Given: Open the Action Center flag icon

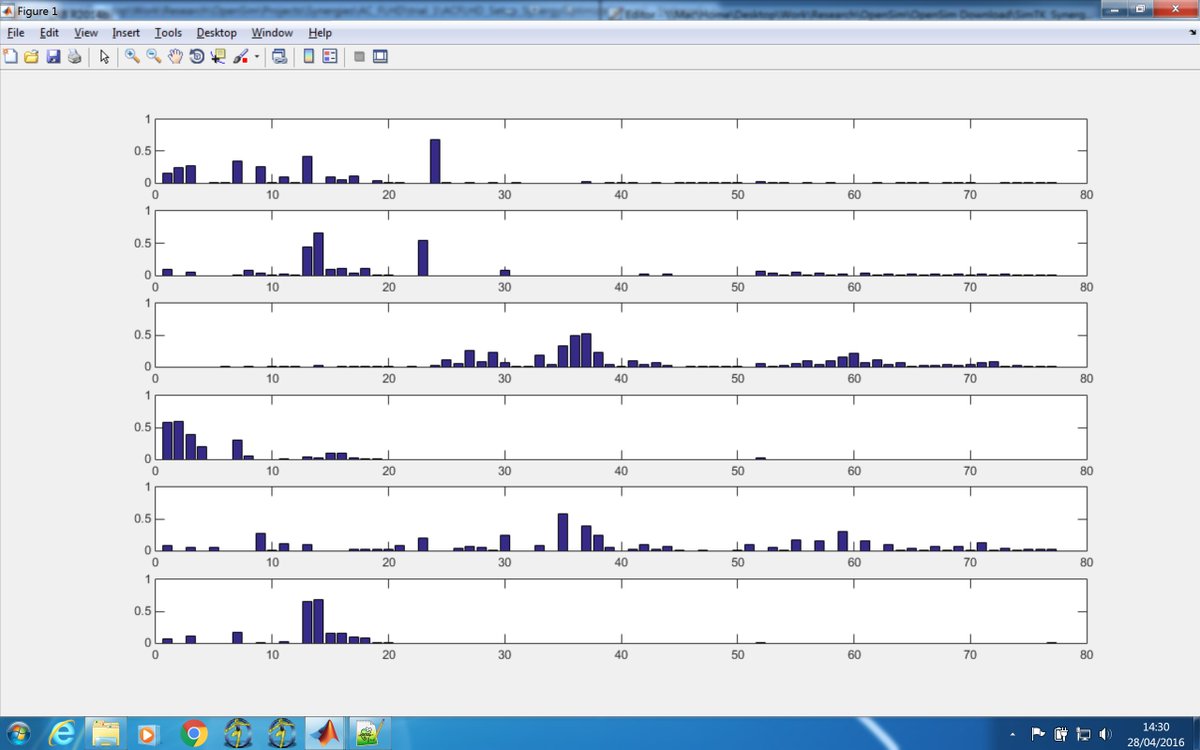Looking at the screenshot, I should pos(1038,733).
